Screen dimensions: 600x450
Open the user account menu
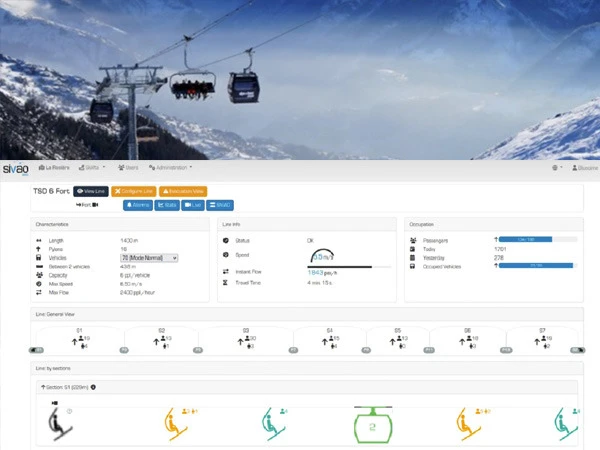pyautogui.click(x=585, y=168)
